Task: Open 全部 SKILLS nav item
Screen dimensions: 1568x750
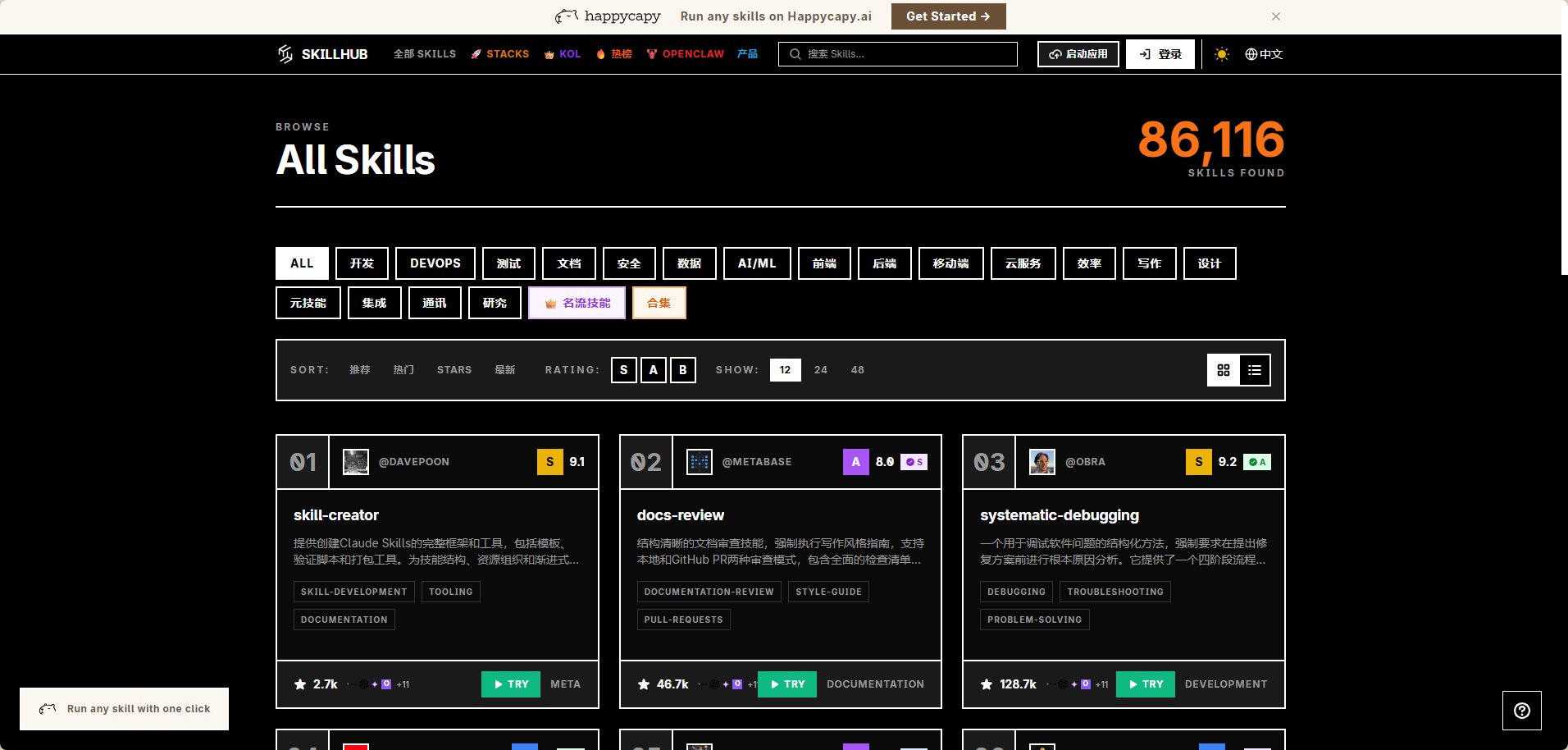Action: (425, 54)
